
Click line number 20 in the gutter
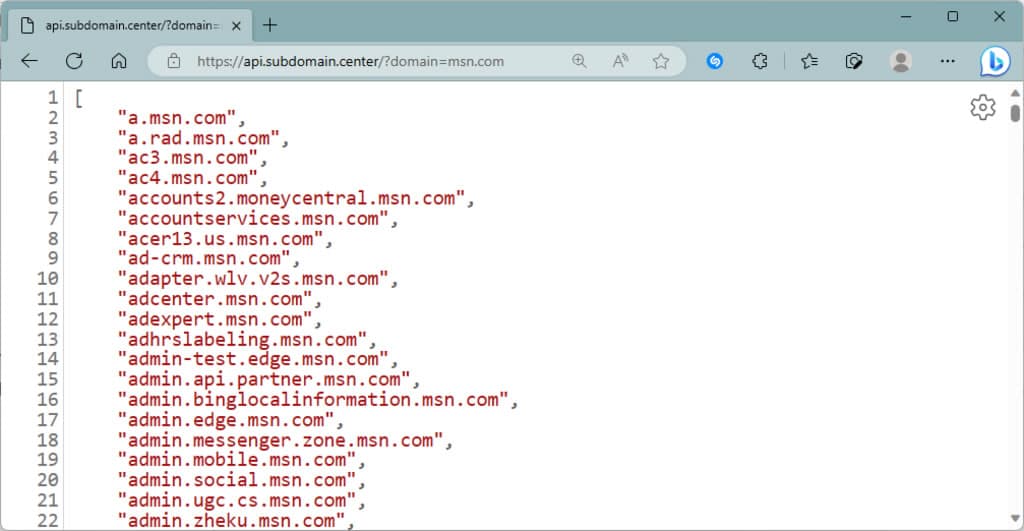(48, 480)
